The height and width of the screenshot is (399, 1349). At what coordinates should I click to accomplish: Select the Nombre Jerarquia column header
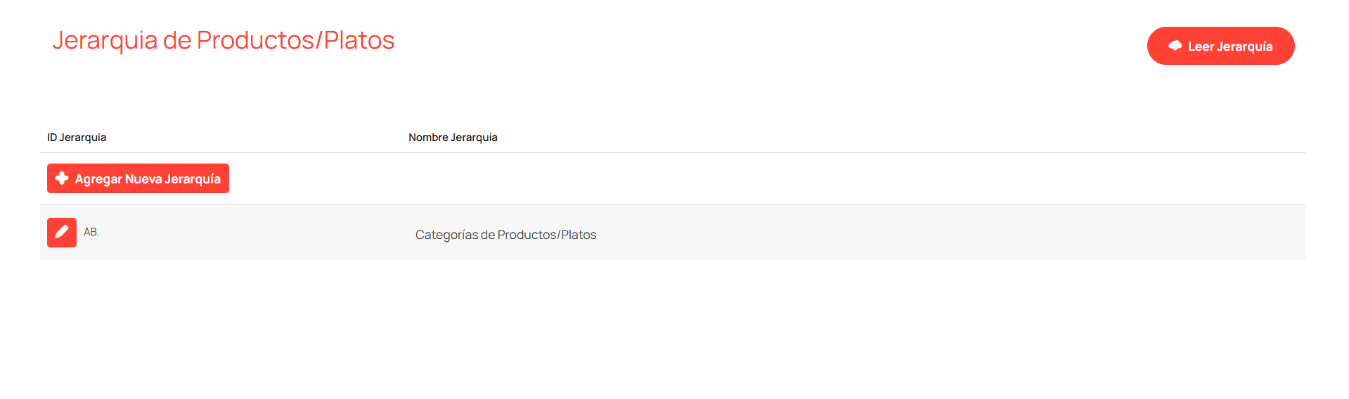[453, 137]
